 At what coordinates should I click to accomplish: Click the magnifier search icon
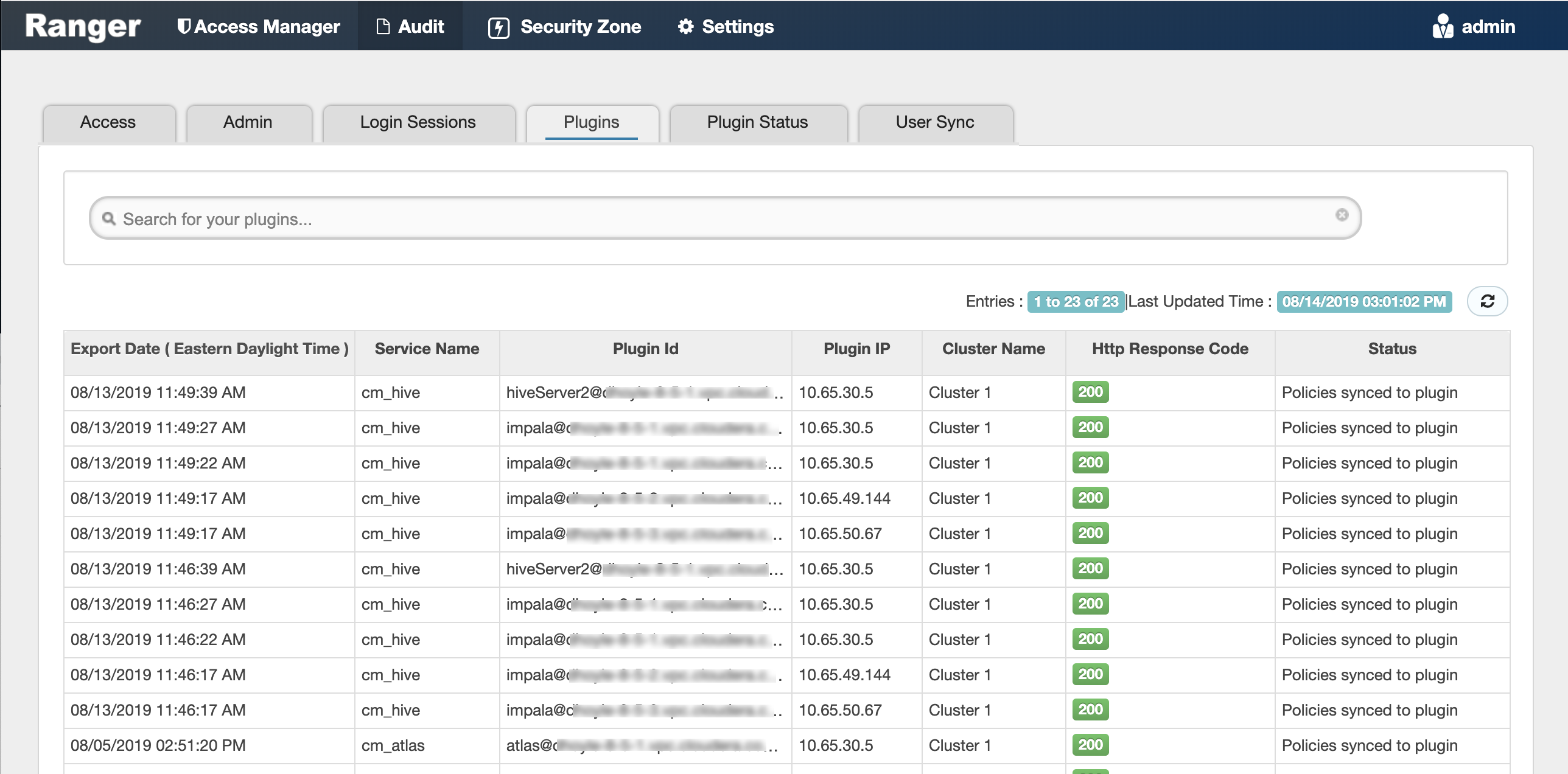pyautogui.click(x=109, y=218)
